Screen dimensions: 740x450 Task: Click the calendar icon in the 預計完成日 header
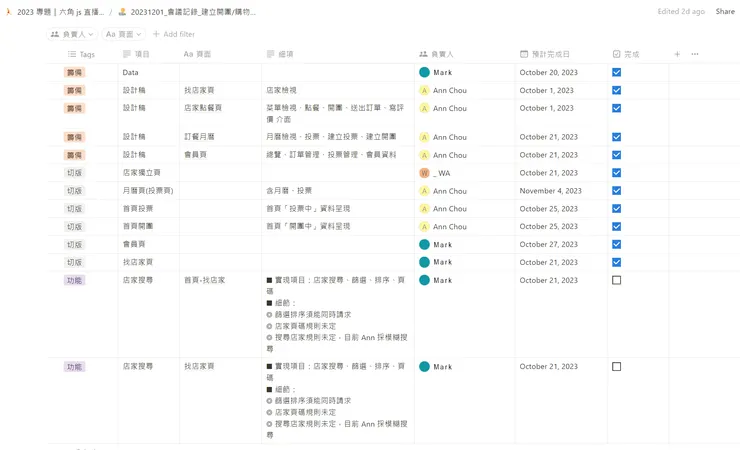[524, 54]
